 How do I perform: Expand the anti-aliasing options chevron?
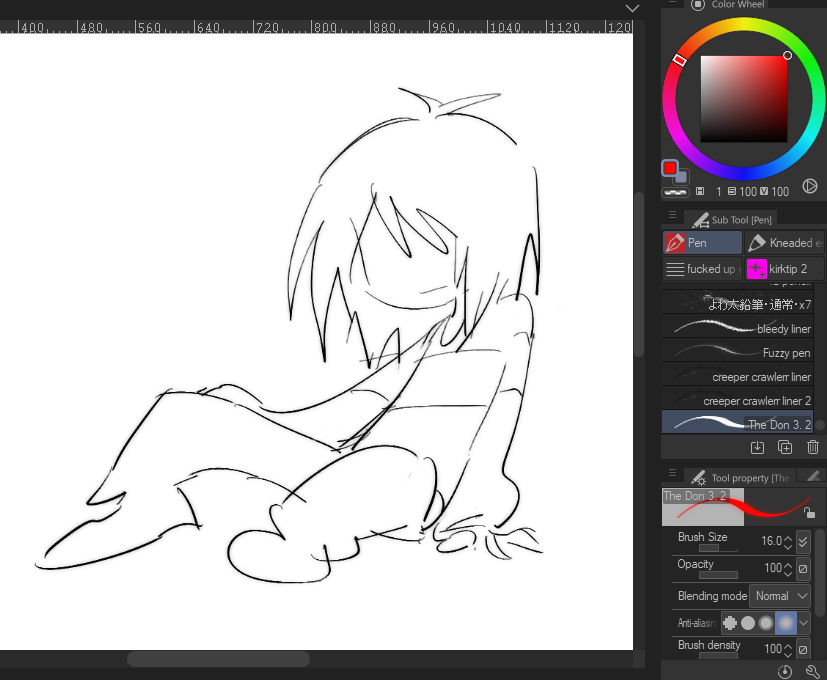(x=803, y=623)
